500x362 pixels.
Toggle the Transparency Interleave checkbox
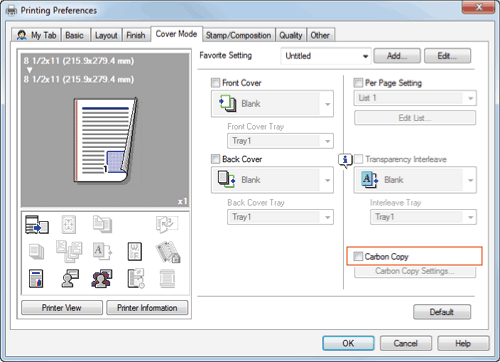tap(358, 159)
